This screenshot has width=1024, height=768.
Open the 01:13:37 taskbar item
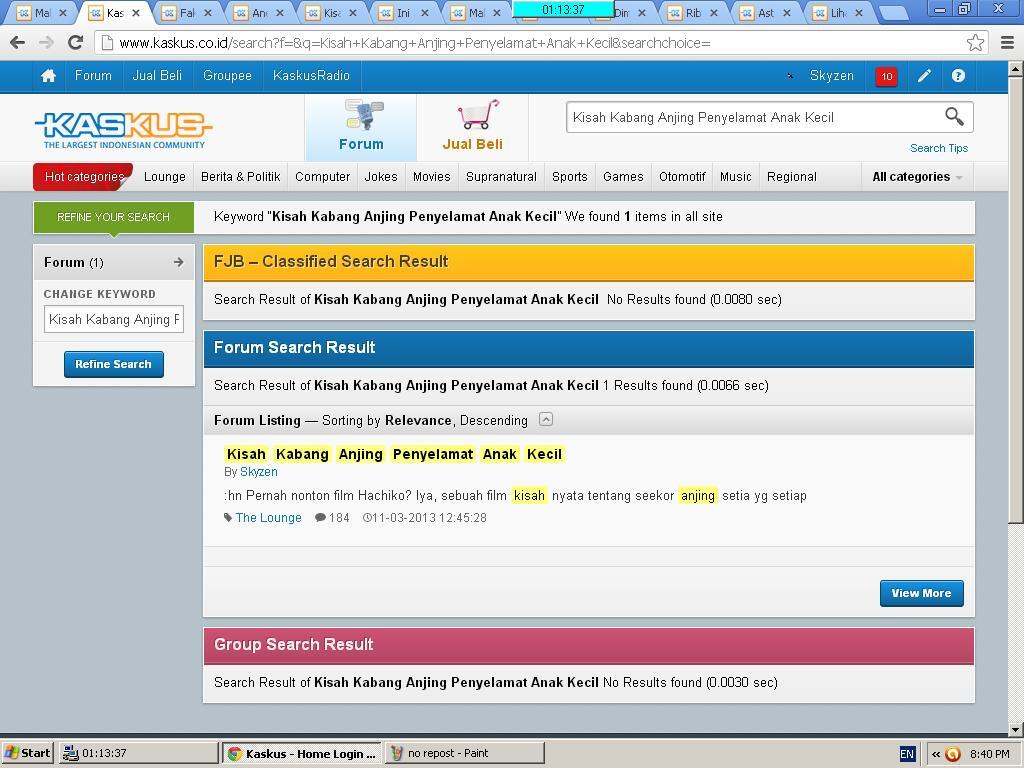point(138,753)
